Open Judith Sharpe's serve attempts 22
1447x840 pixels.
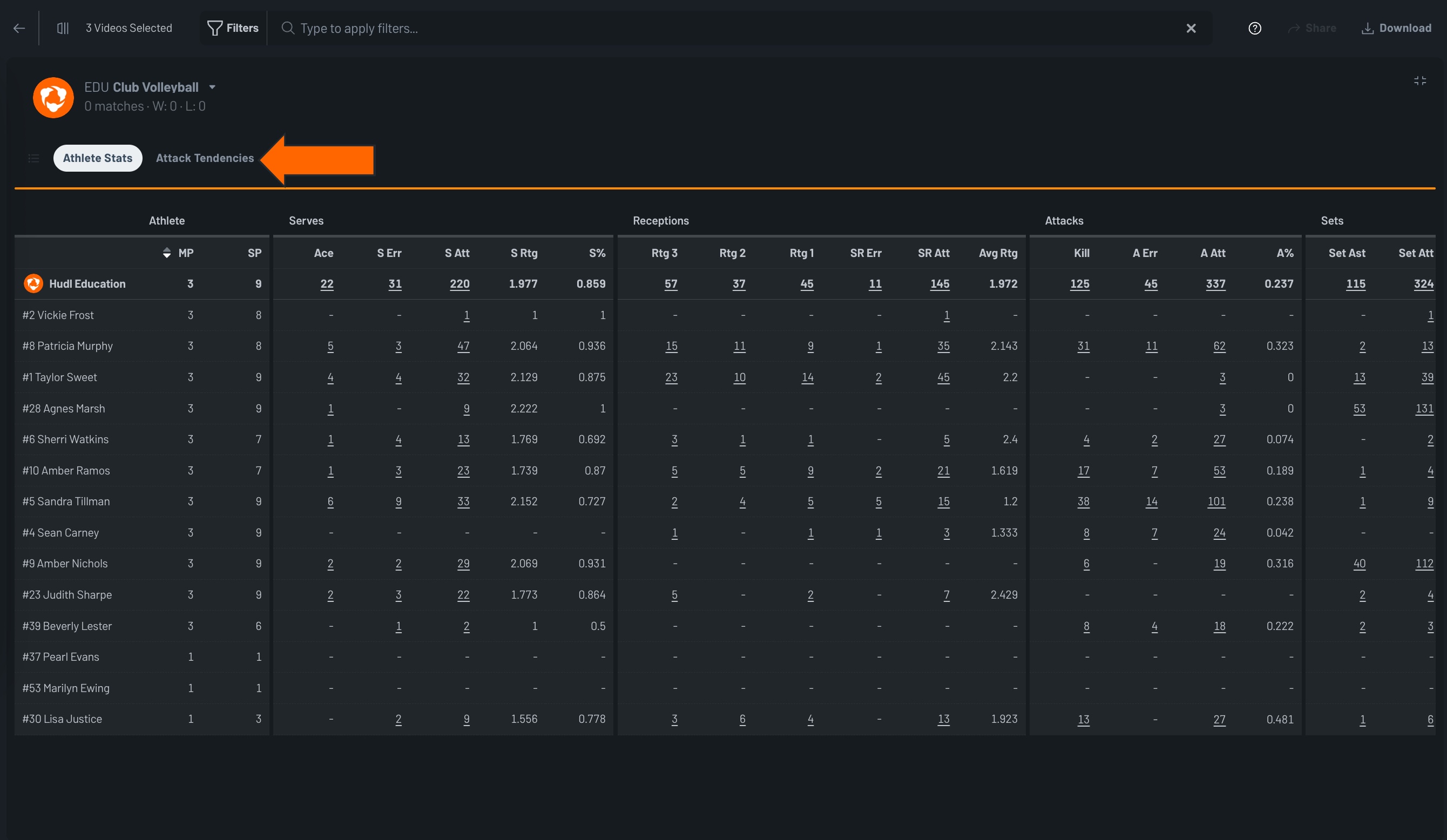point(463,595)
